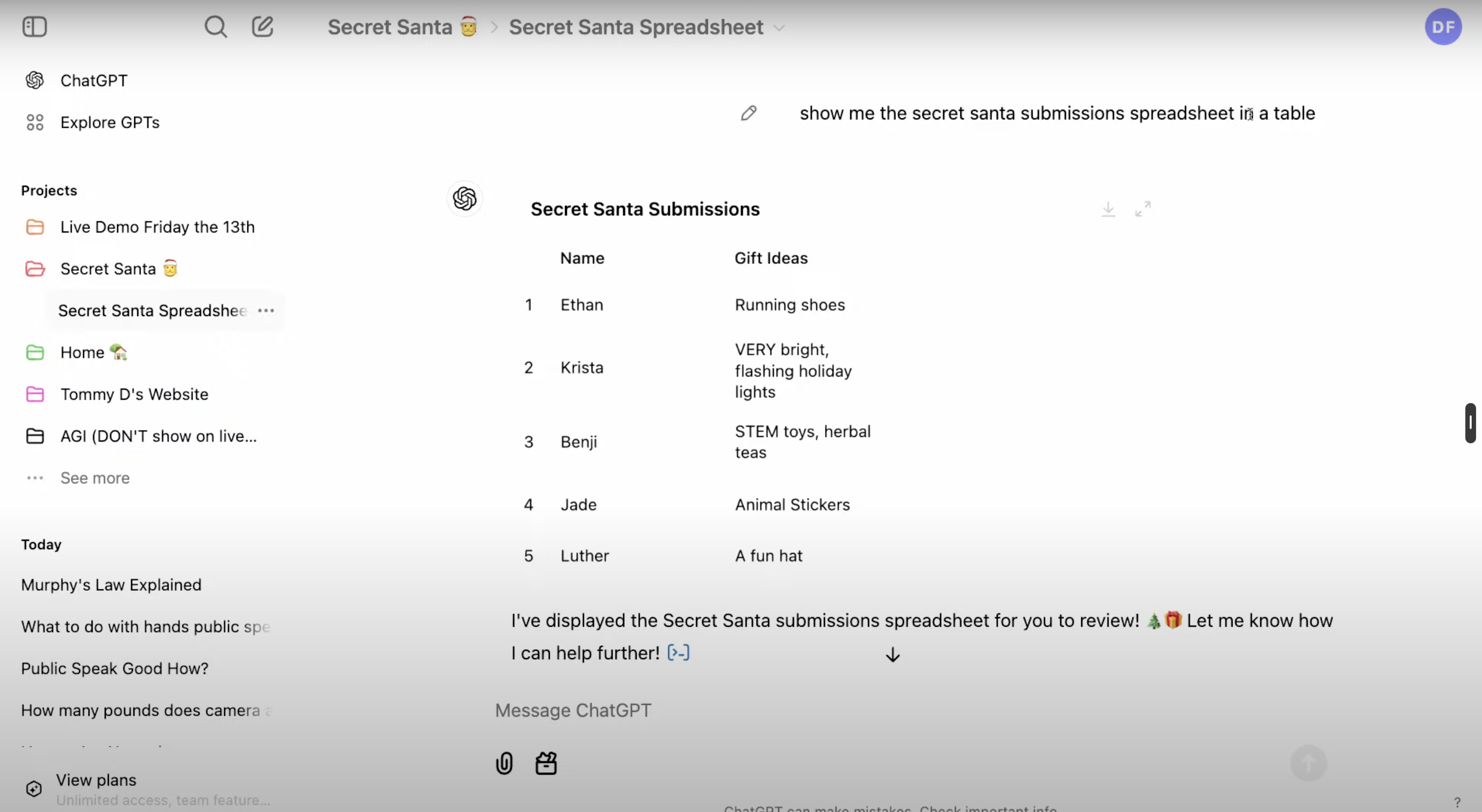Download the Secret Santa Submissions table
Image resolution: width=1482 pixels, height=812 pixels.
coord(1108,209)
